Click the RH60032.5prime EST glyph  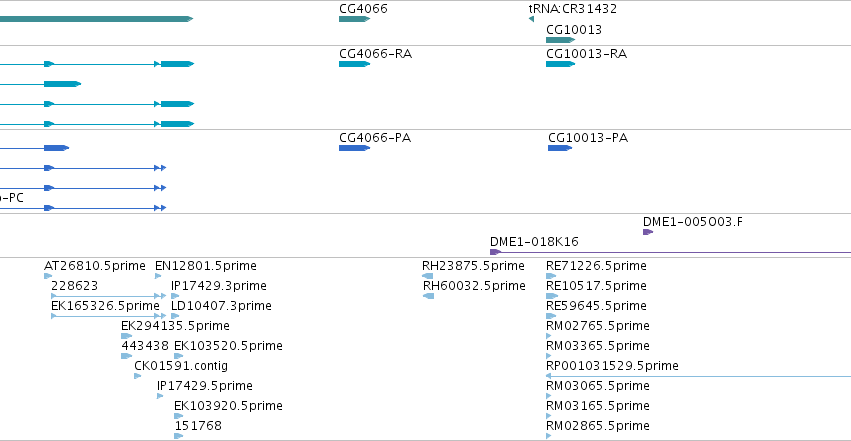pyautogui.click(x=428, y=296)
